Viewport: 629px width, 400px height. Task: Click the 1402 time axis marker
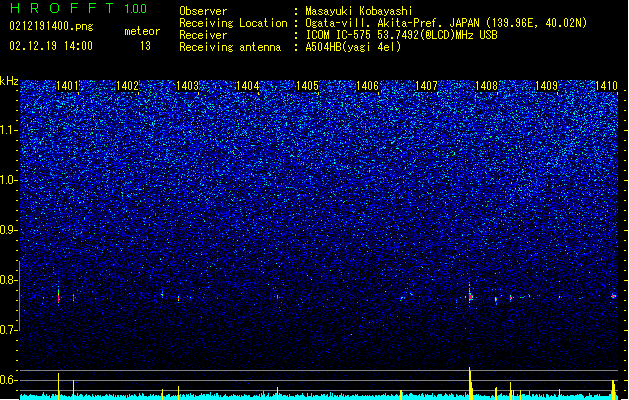tap(127, 86)
